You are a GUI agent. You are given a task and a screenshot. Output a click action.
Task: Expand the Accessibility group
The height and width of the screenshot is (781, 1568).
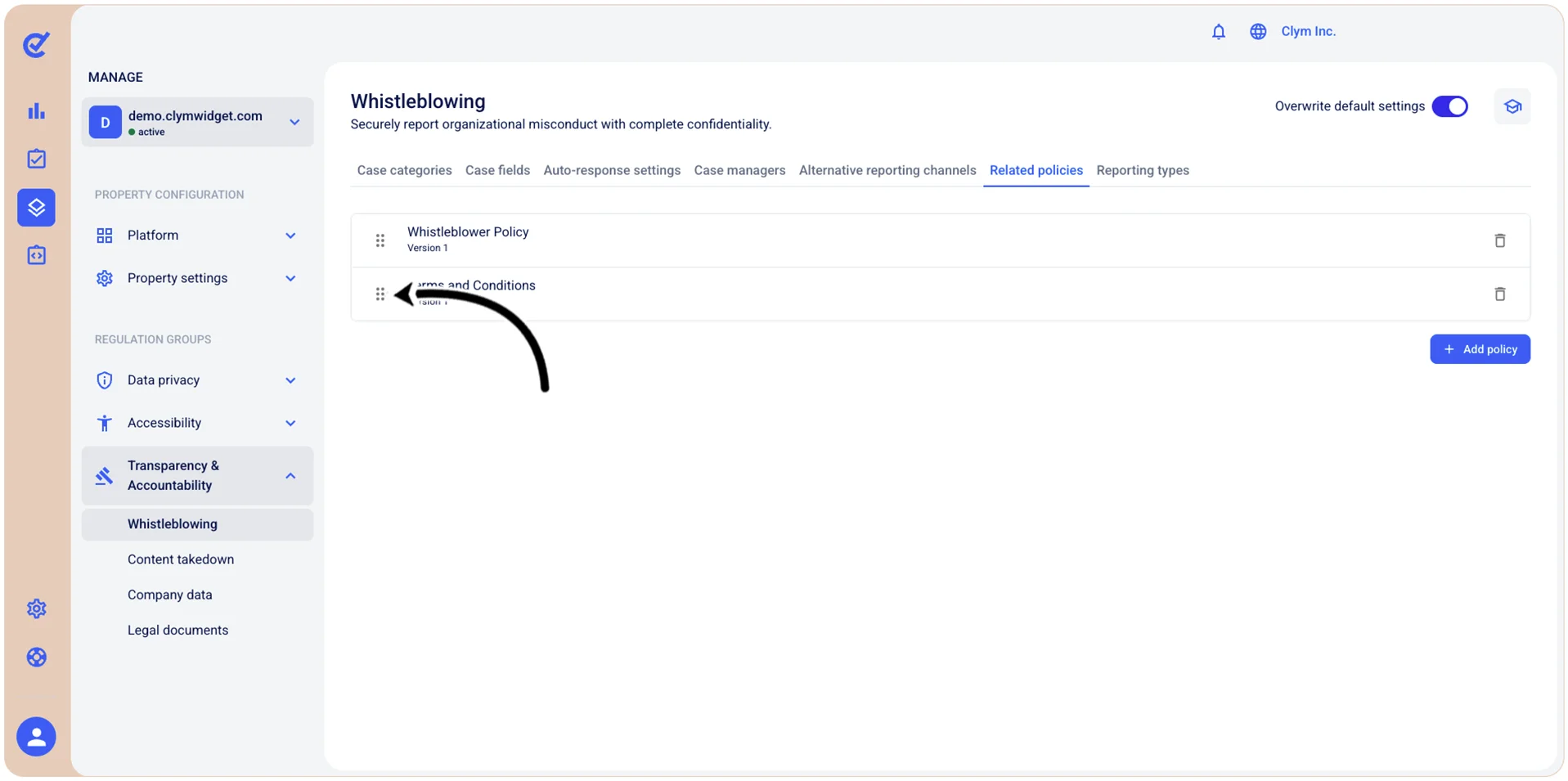tap(197, 423)
